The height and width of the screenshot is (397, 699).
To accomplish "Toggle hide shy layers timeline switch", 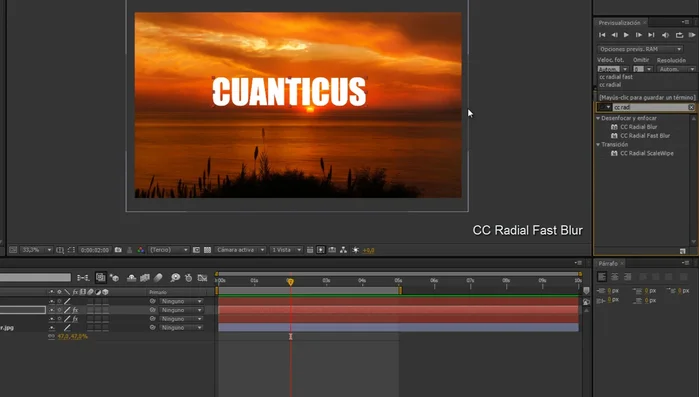I will (132, 278).
